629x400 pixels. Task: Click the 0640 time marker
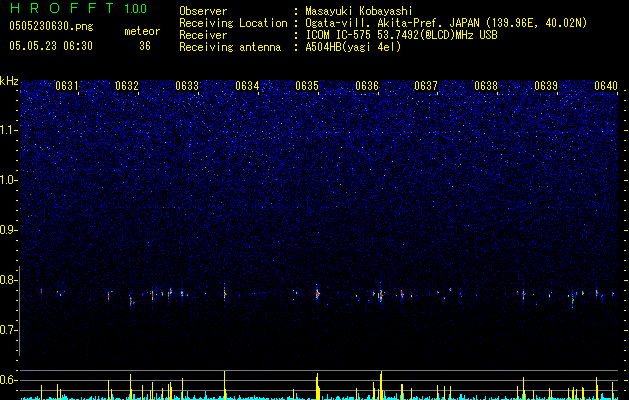(606, 86)
